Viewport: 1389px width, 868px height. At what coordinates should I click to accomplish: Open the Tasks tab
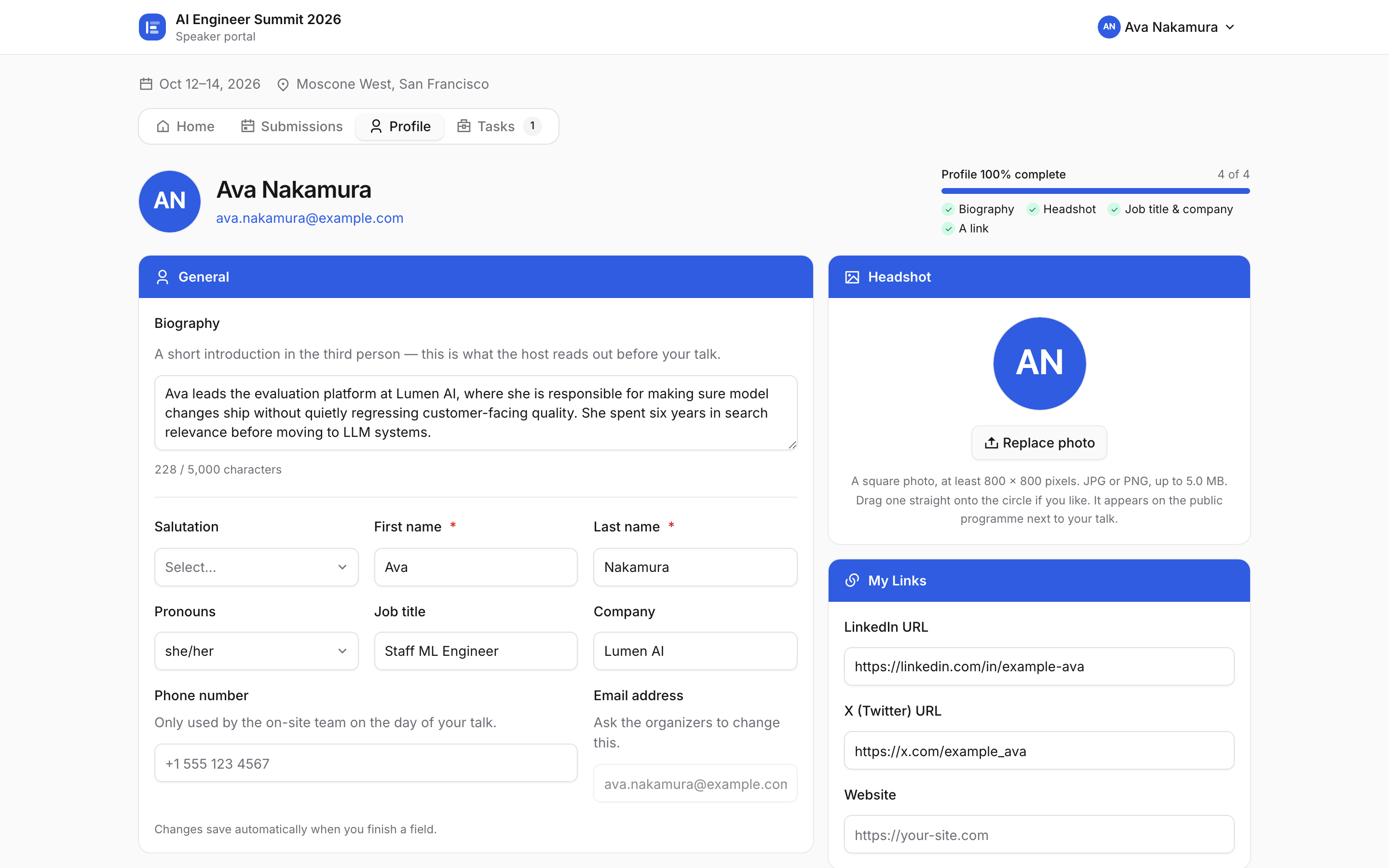pos(498,126)
